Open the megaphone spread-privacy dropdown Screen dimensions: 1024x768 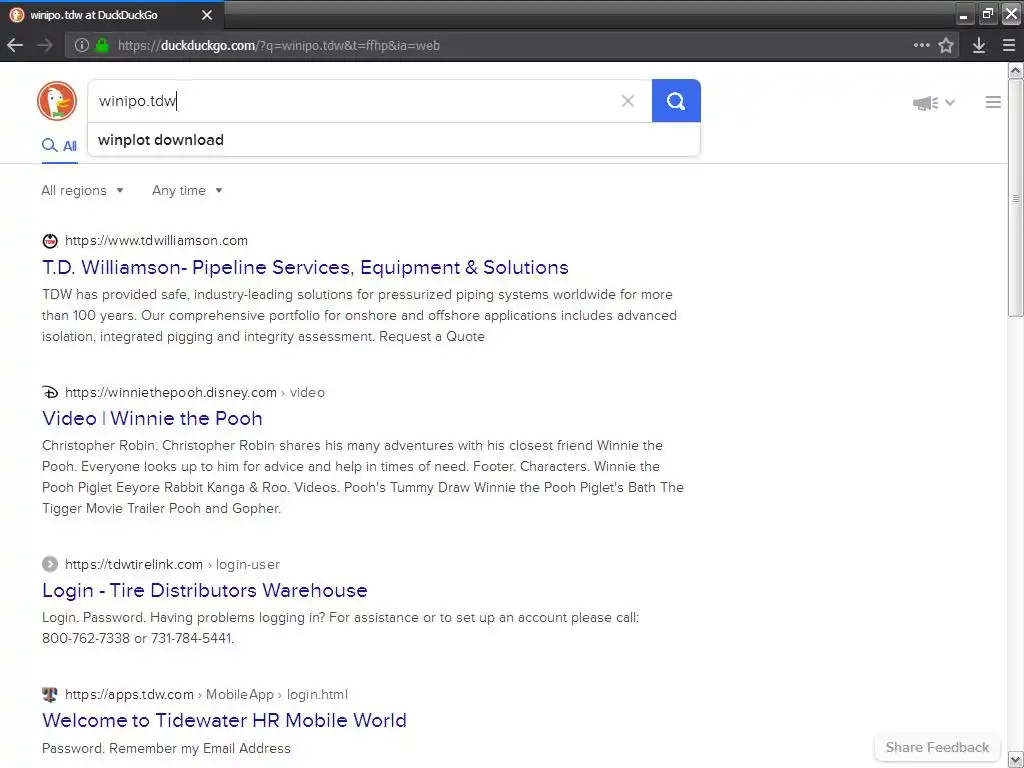[934, 103]
